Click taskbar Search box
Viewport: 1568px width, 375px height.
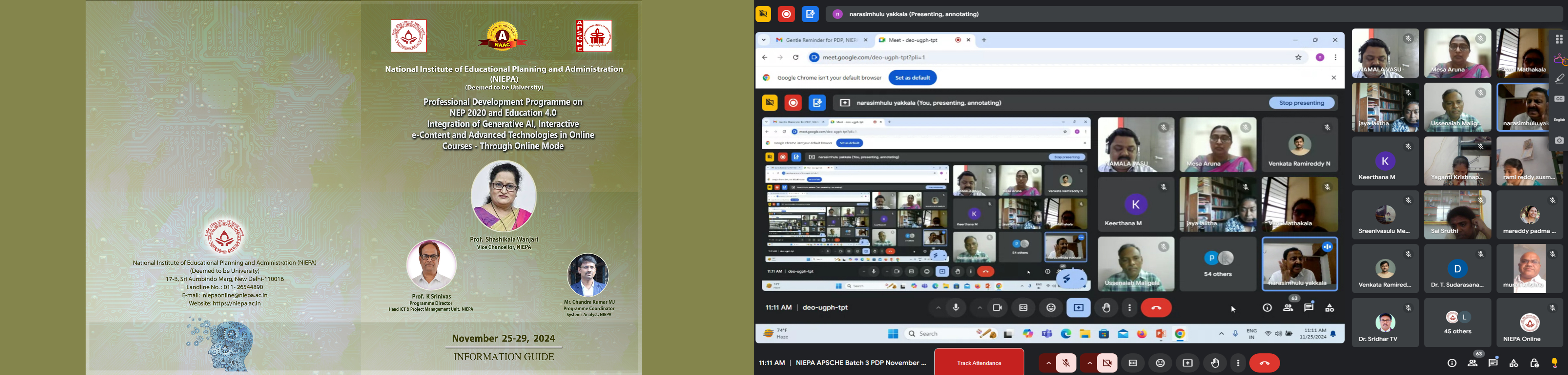(950, 334)
